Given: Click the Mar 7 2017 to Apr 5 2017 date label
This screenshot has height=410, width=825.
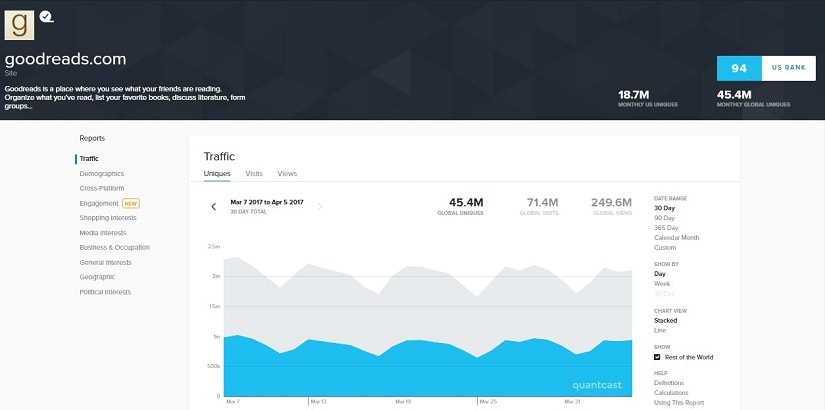Looking at the screenshot, I should 267,202.
